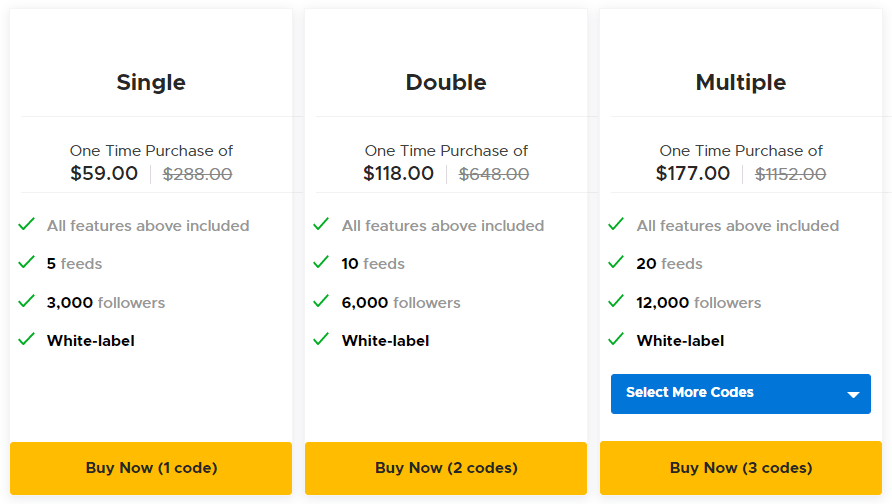Click the checkmark next to 12,000 followers
This screenshot has height=504, width=892.
point(616,301)
